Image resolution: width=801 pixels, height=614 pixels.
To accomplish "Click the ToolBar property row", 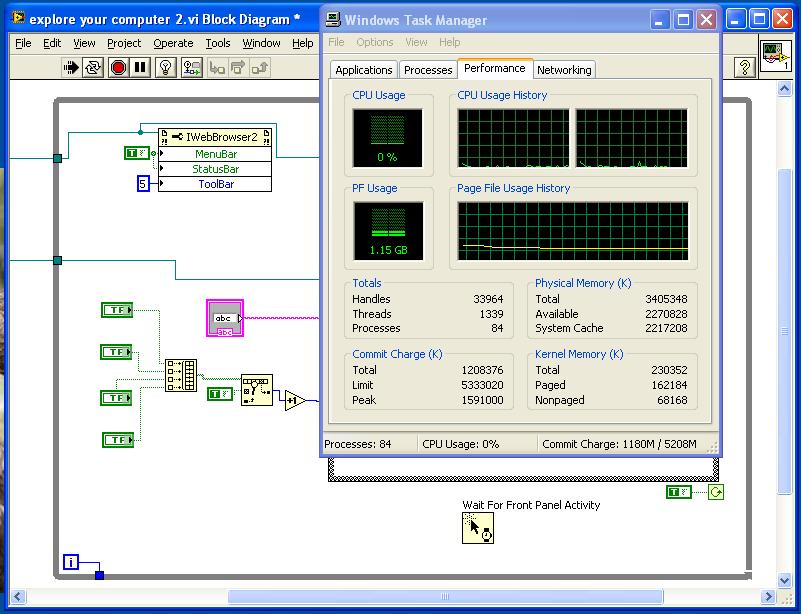I will (215, 184).
